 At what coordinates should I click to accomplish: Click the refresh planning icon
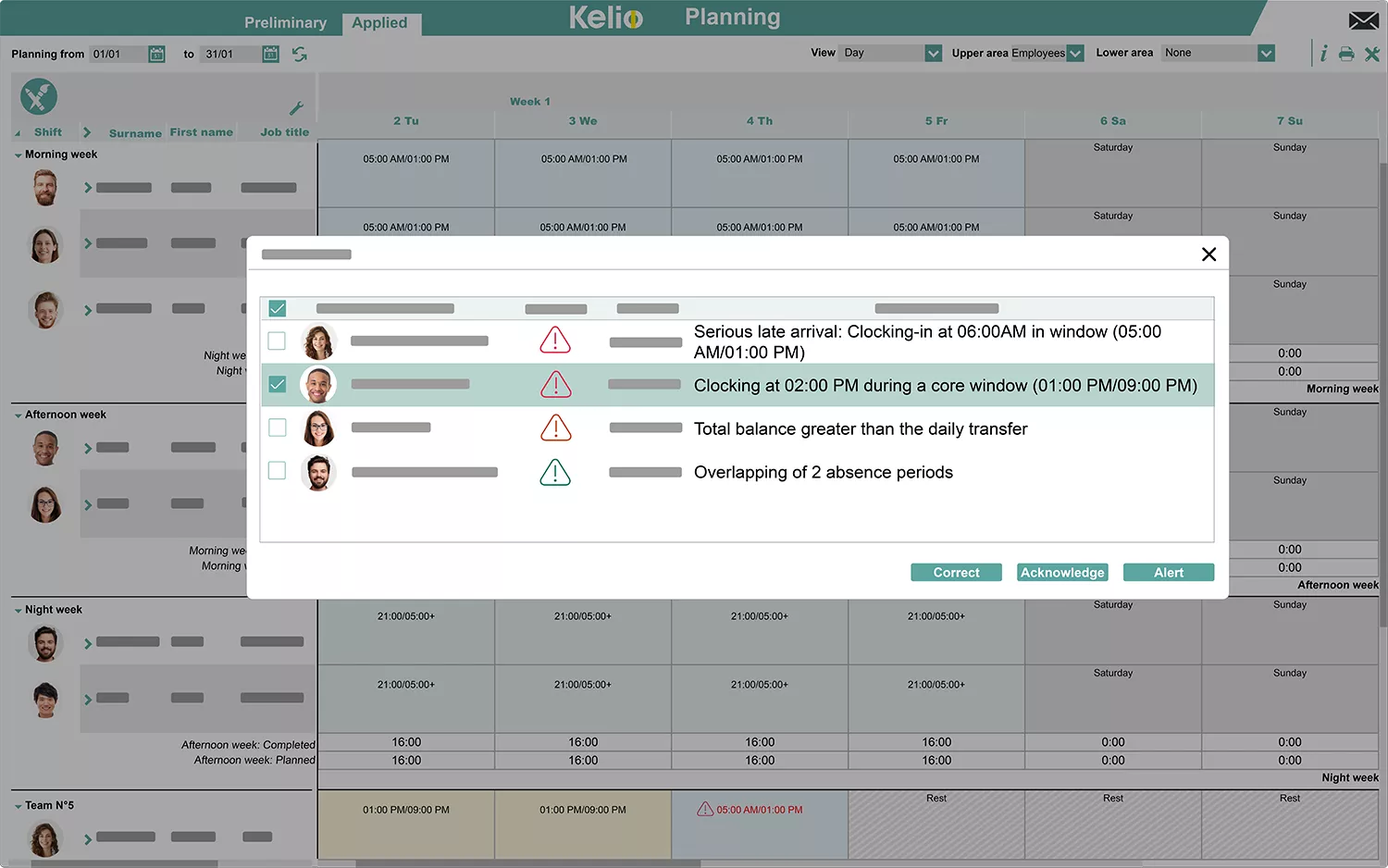pyautogui.click(x=297, y=55)
